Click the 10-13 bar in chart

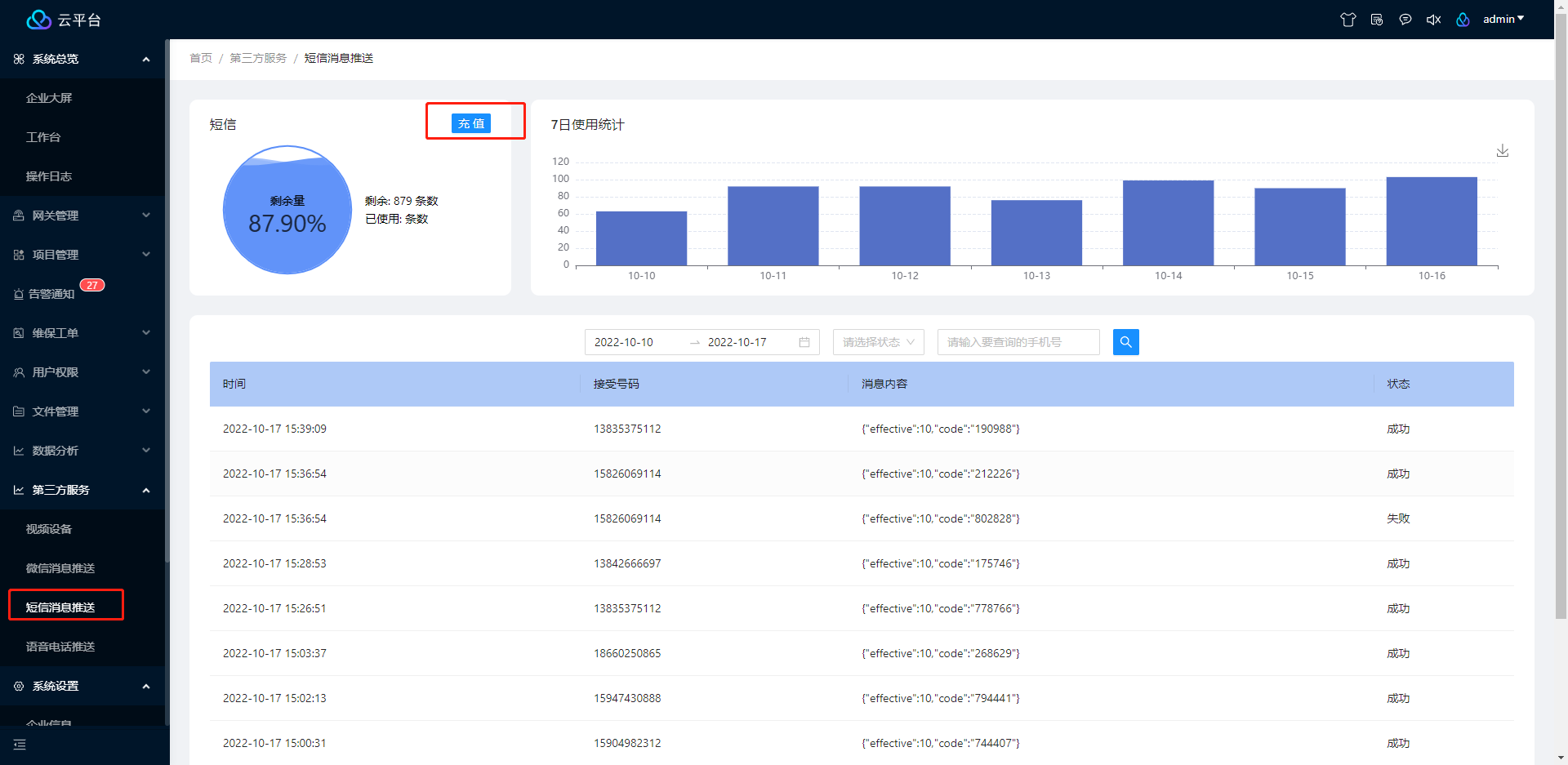click(x=1036, y=233)
